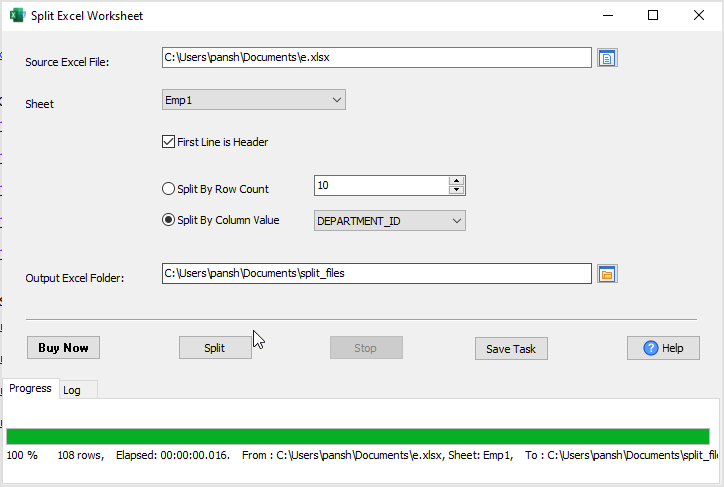Click the Source Excel File path field
The width and height of the screenshot is (724, 487).
coord(376,58)
